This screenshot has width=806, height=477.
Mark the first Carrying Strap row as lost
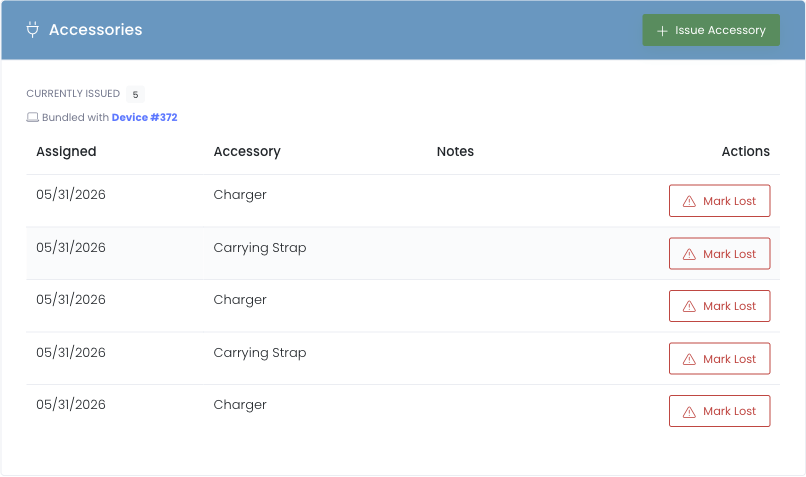pyautogui.click(x=719, y=254)
